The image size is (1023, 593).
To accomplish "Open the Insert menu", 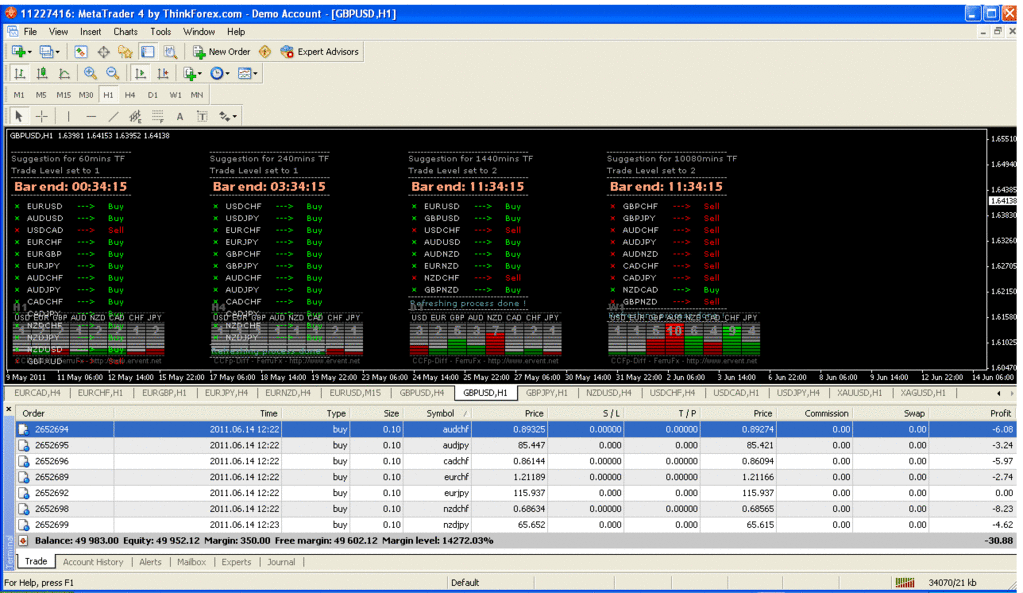I will 90,31.
